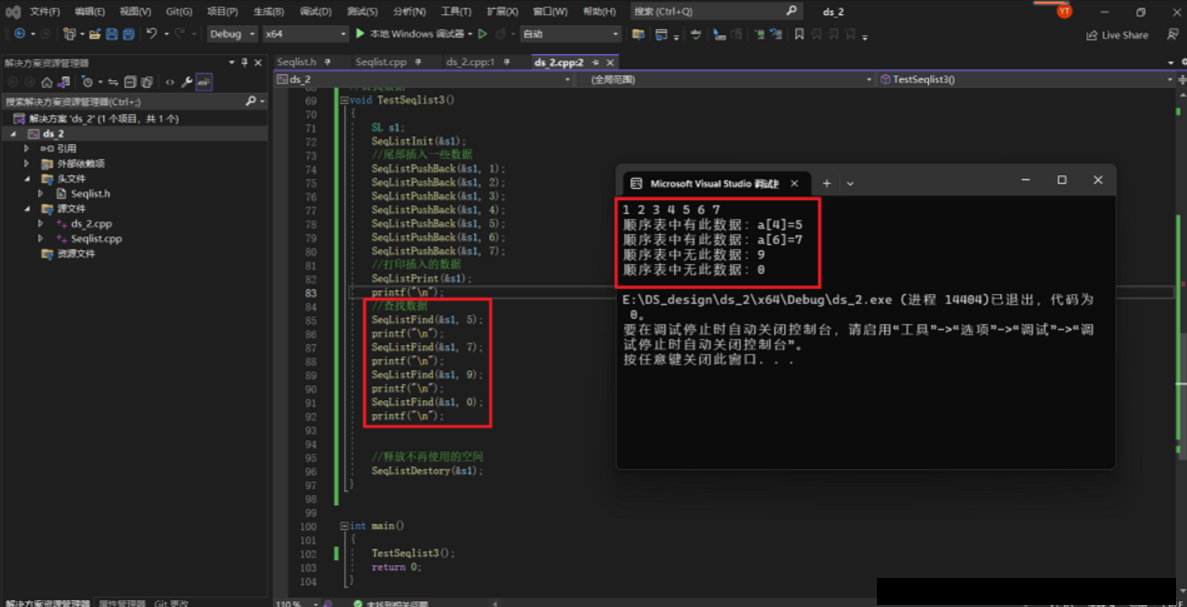Click the search magnifier in Solution Explorer search box
Screen dimensions: 1187x607
(251, 101)
